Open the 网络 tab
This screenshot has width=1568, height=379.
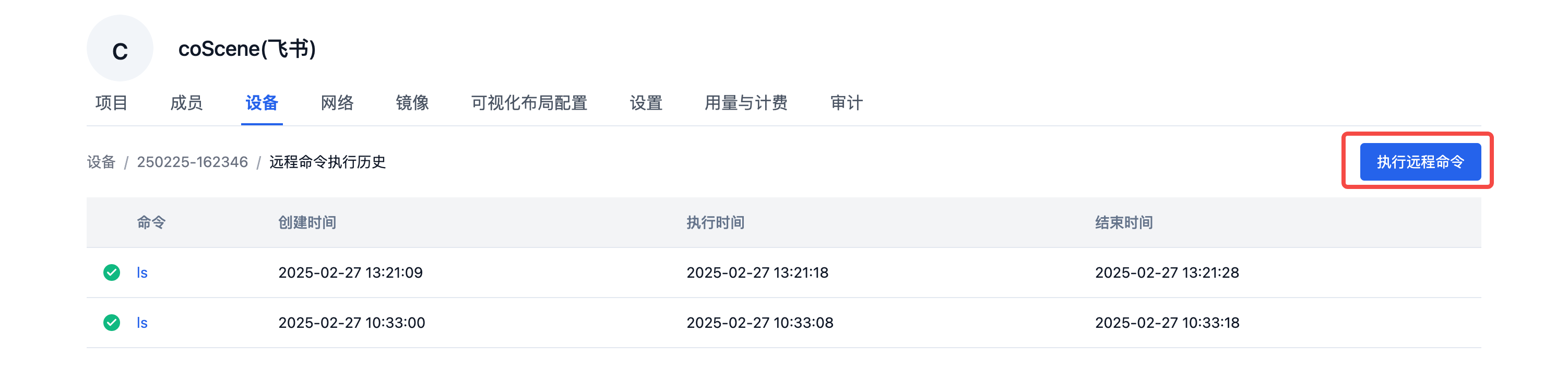(337, 103)
